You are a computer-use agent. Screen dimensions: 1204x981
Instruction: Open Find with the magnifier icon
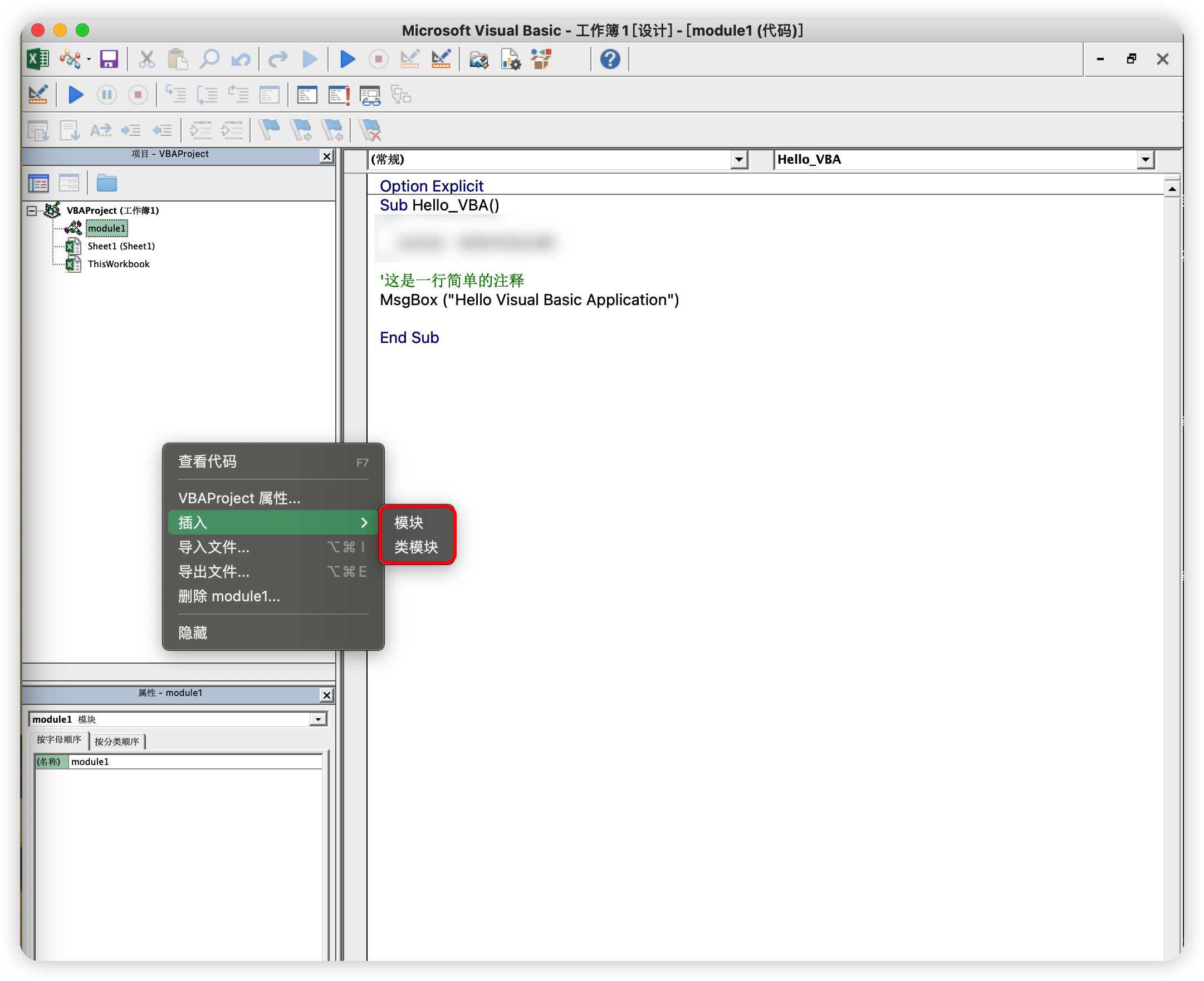coord(209,60)
